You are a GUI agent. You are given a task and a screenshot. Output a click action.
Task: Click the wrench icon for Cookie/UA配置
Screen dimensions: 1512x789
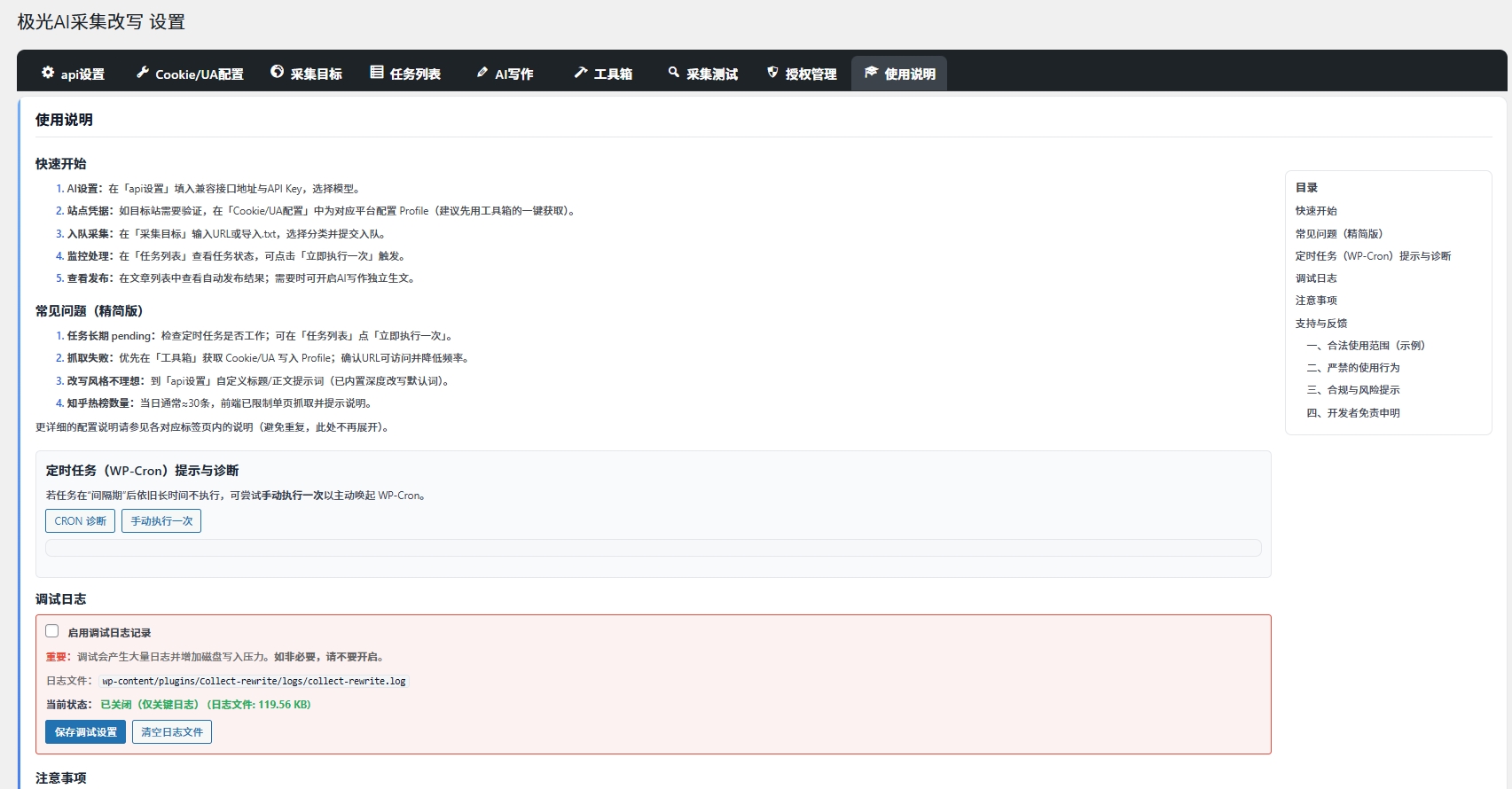[x=143, y=73]
